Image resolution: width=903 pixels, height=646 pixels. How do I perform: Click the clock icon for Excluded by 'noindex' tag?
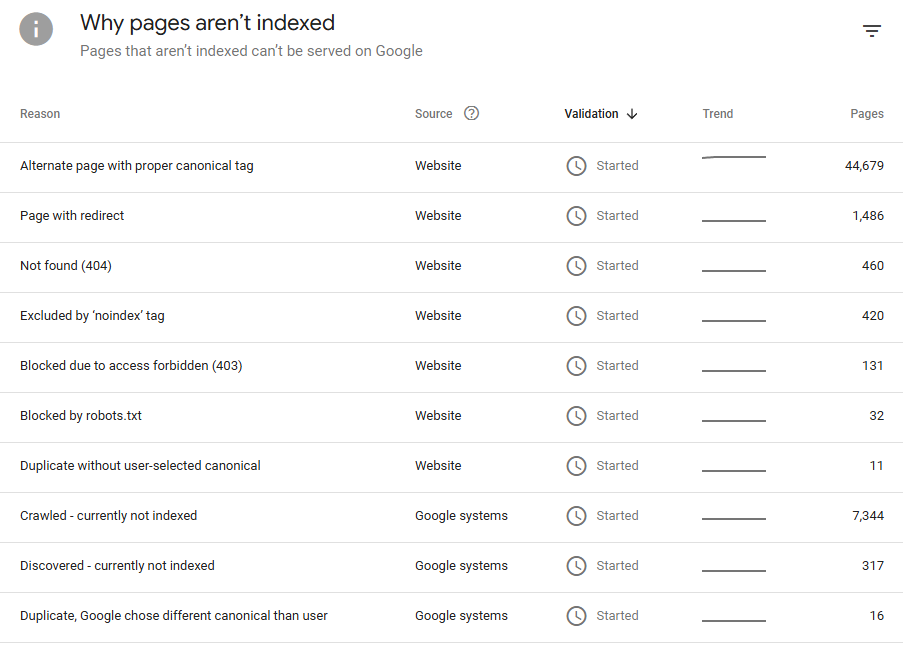point(576,316)
